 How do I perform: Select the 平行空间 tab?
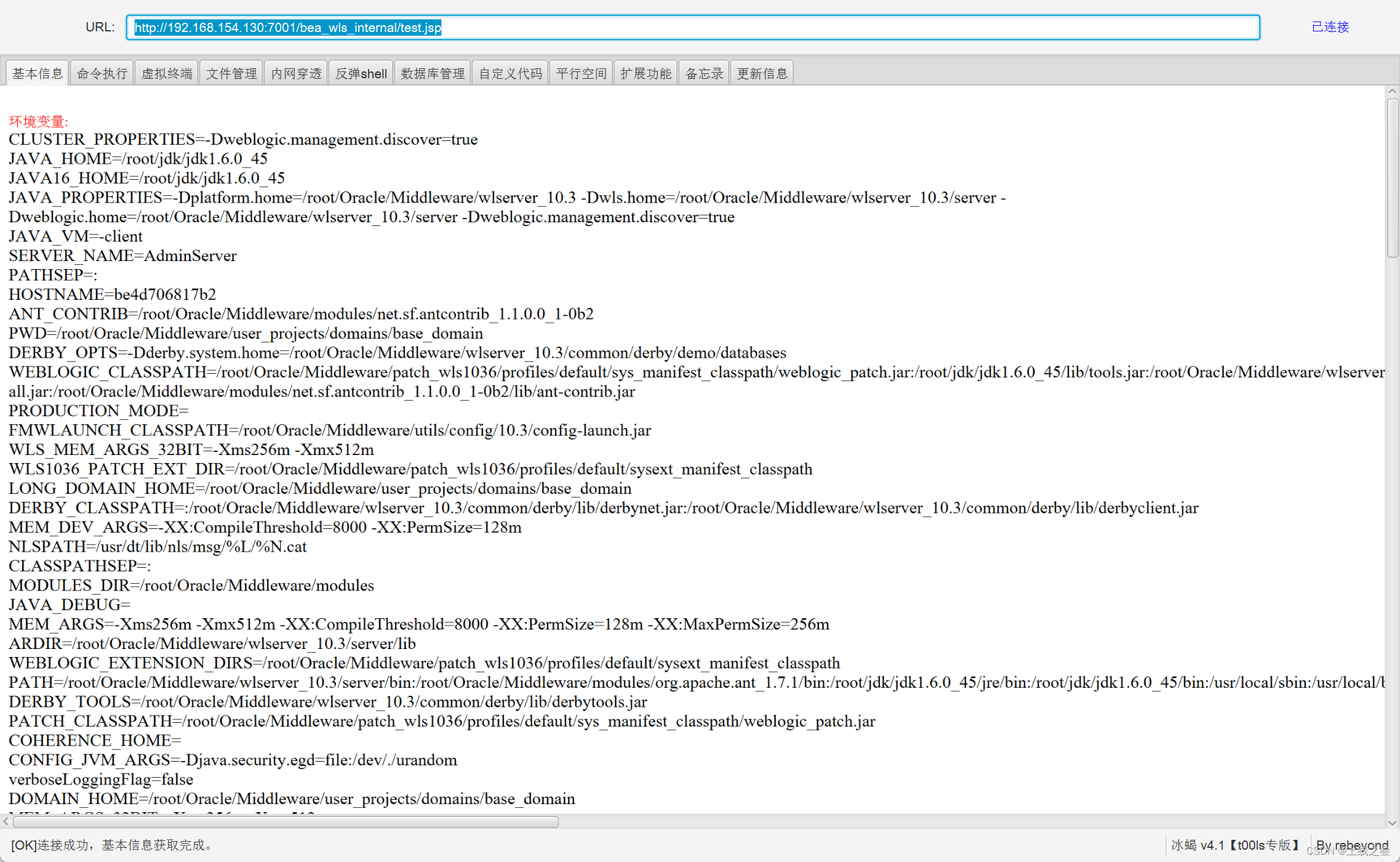[x=581, y=74]
